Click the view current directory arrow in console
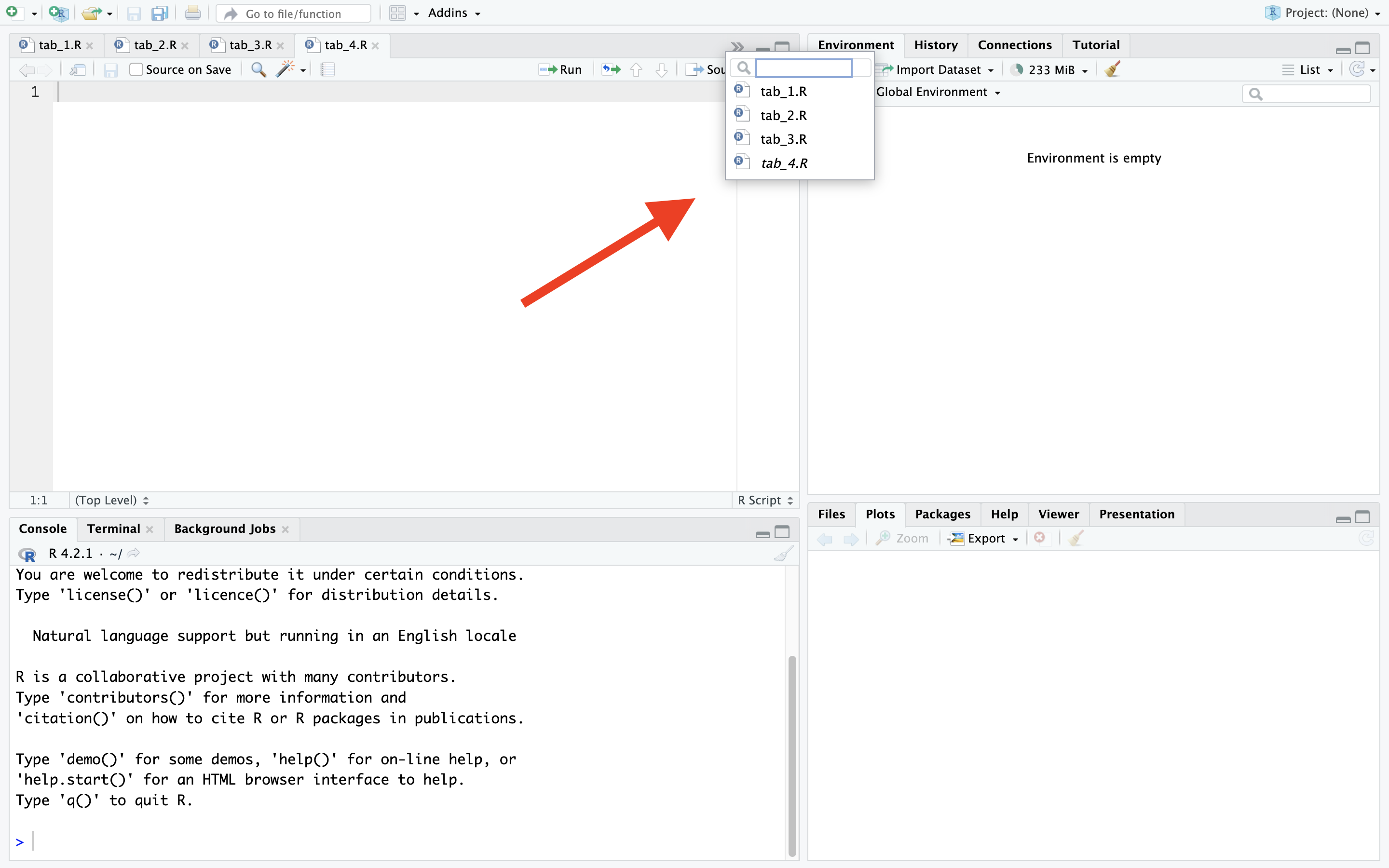This screenshot has height=868, width=1389. (134, 554)
